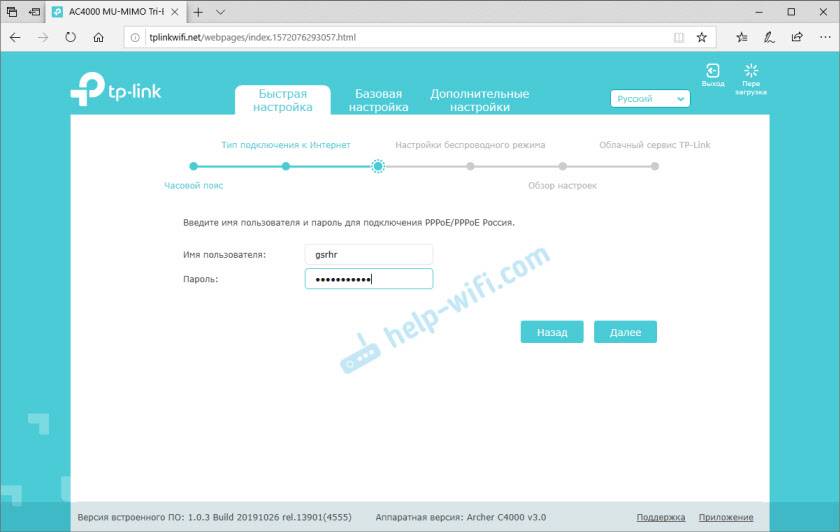Click the Настройки беспроводного режима step dot
Viewport: 840px width, 532px height.
coord(470,166)
